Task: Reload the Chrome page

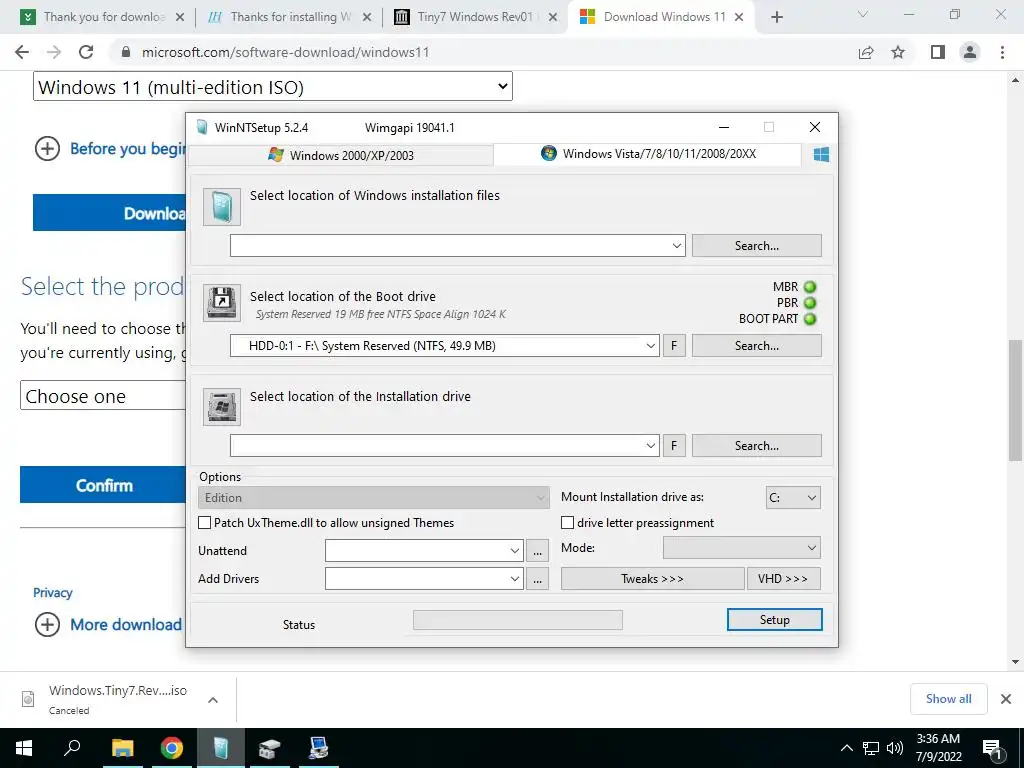Action: 86,52
